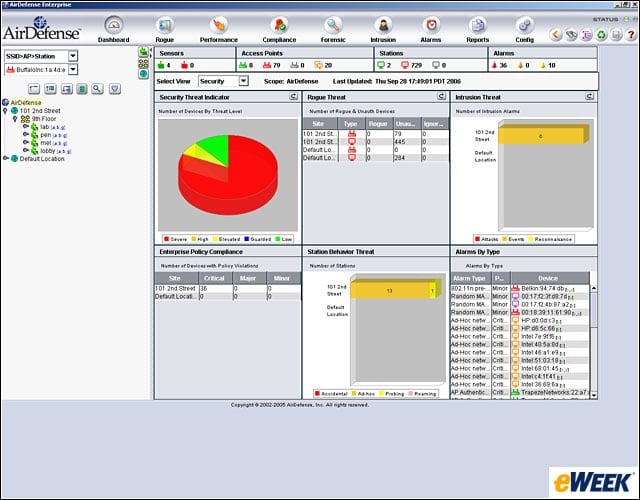
Task: Click the Alarms By Type scrollbar down arrow
Action: click(594, 395)
